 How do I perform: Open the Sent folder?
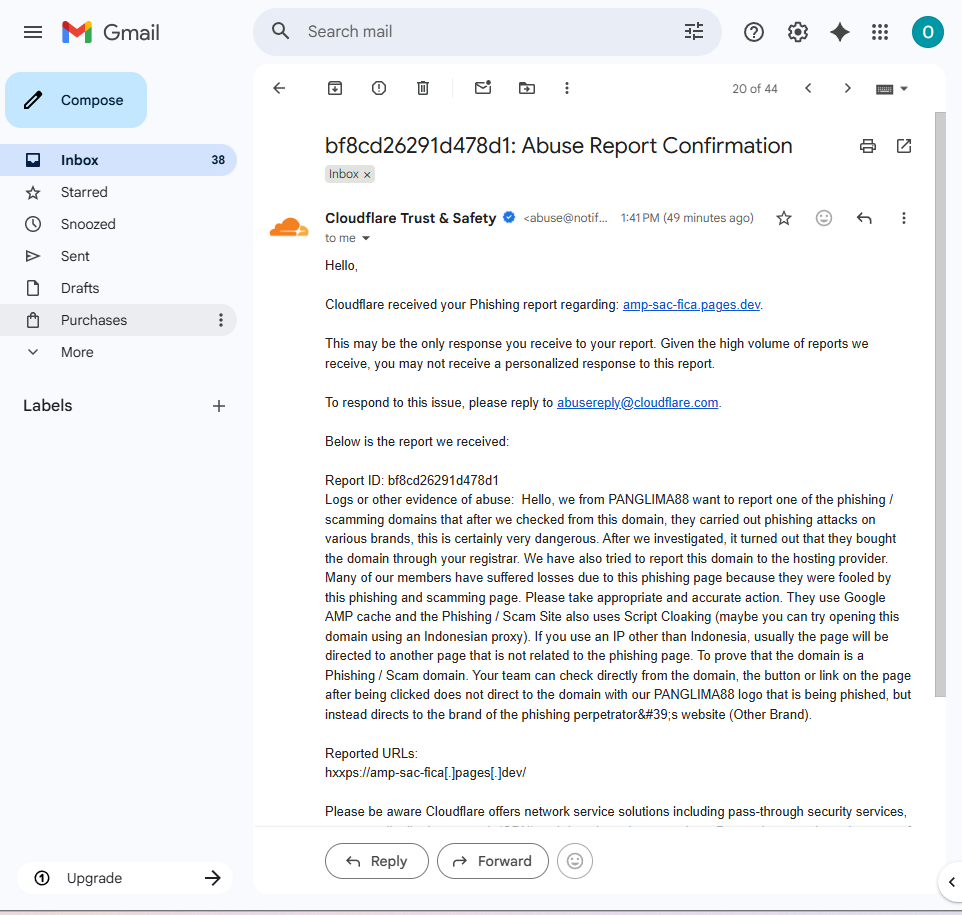coord(118,256)
